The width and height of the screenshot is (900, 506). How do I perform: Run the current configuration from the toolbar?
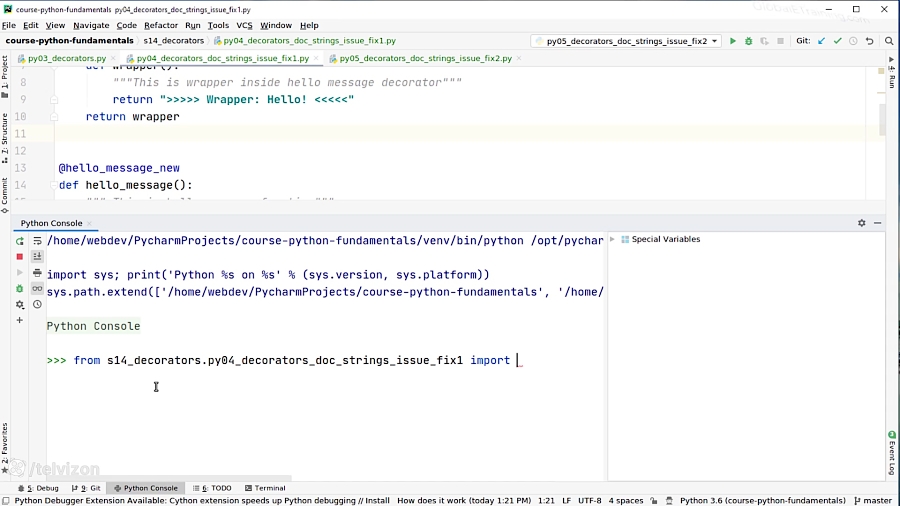(733, 41)
